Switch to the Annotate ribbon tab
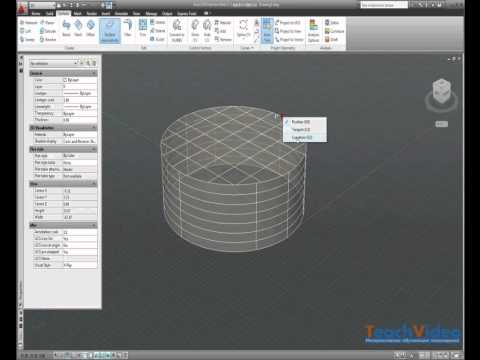Screen dimensions: 480x360 121,13
